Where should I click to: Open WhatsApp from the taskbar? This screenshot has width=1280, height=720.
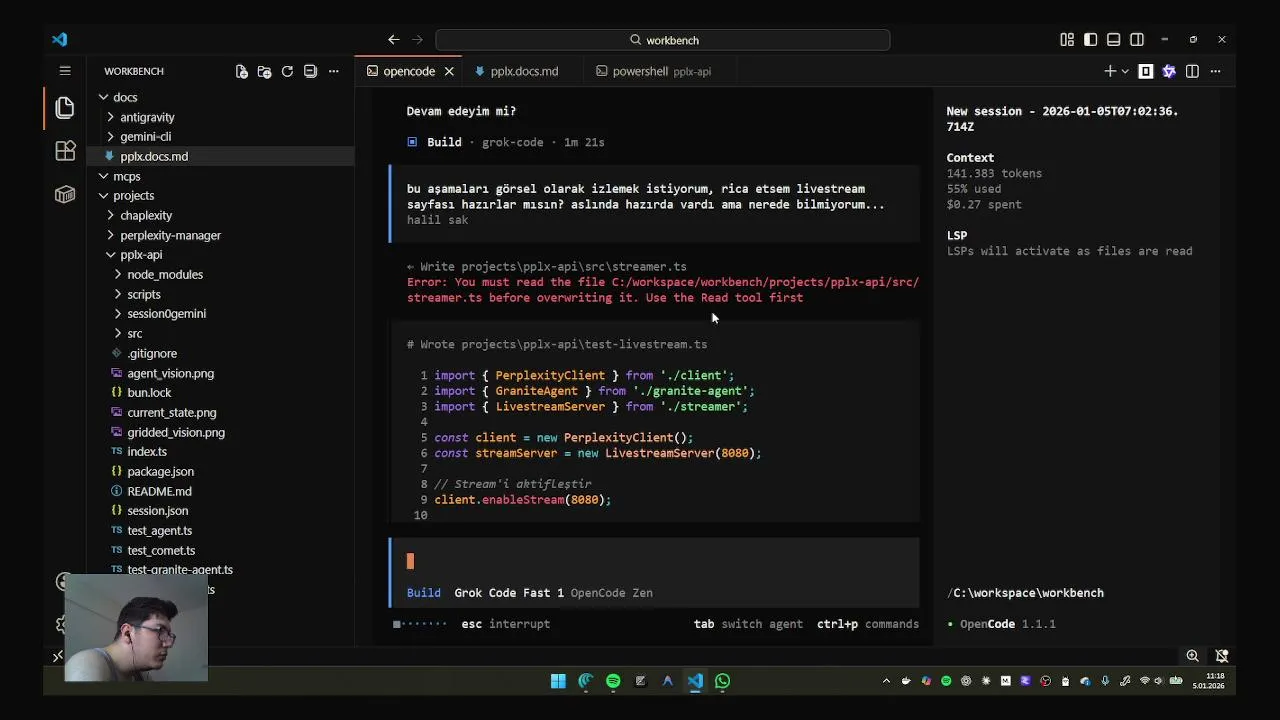pyautogui.click(x=722, y=681)
